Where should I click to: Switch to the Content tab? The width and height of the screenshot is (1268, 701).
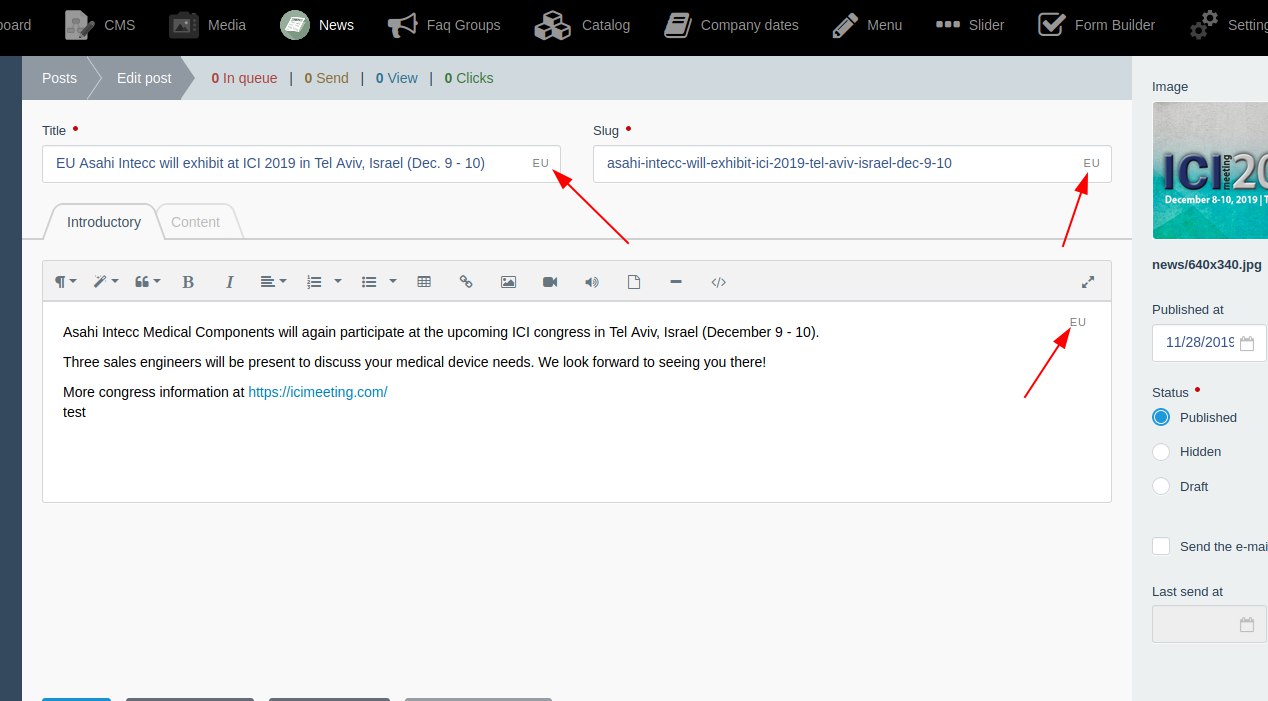pos(196,222)
